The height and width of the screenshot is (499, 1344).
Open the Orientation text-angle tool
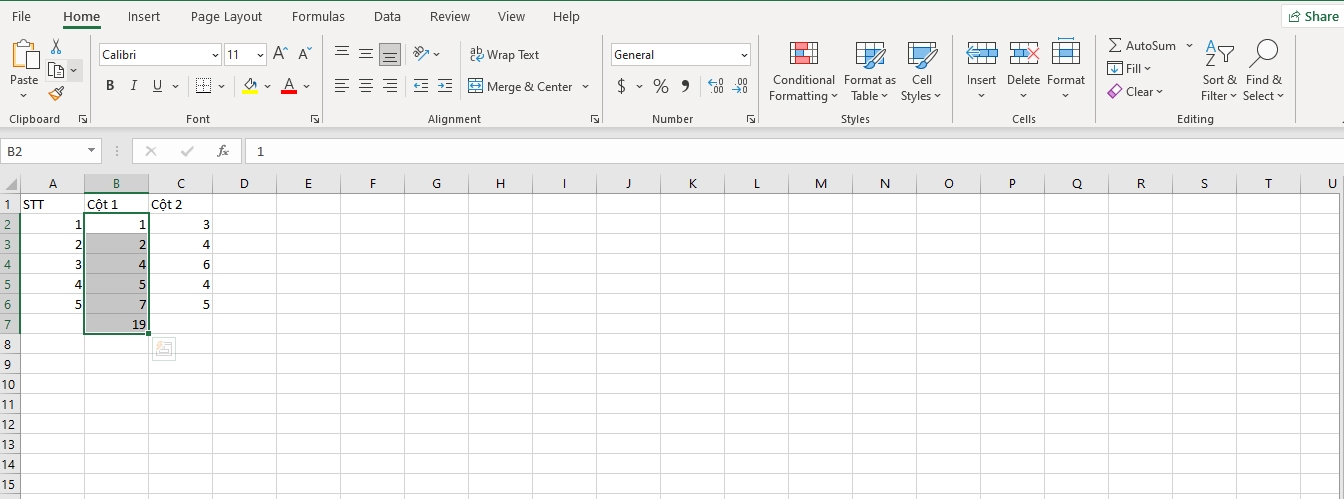(x=421, y=54)
